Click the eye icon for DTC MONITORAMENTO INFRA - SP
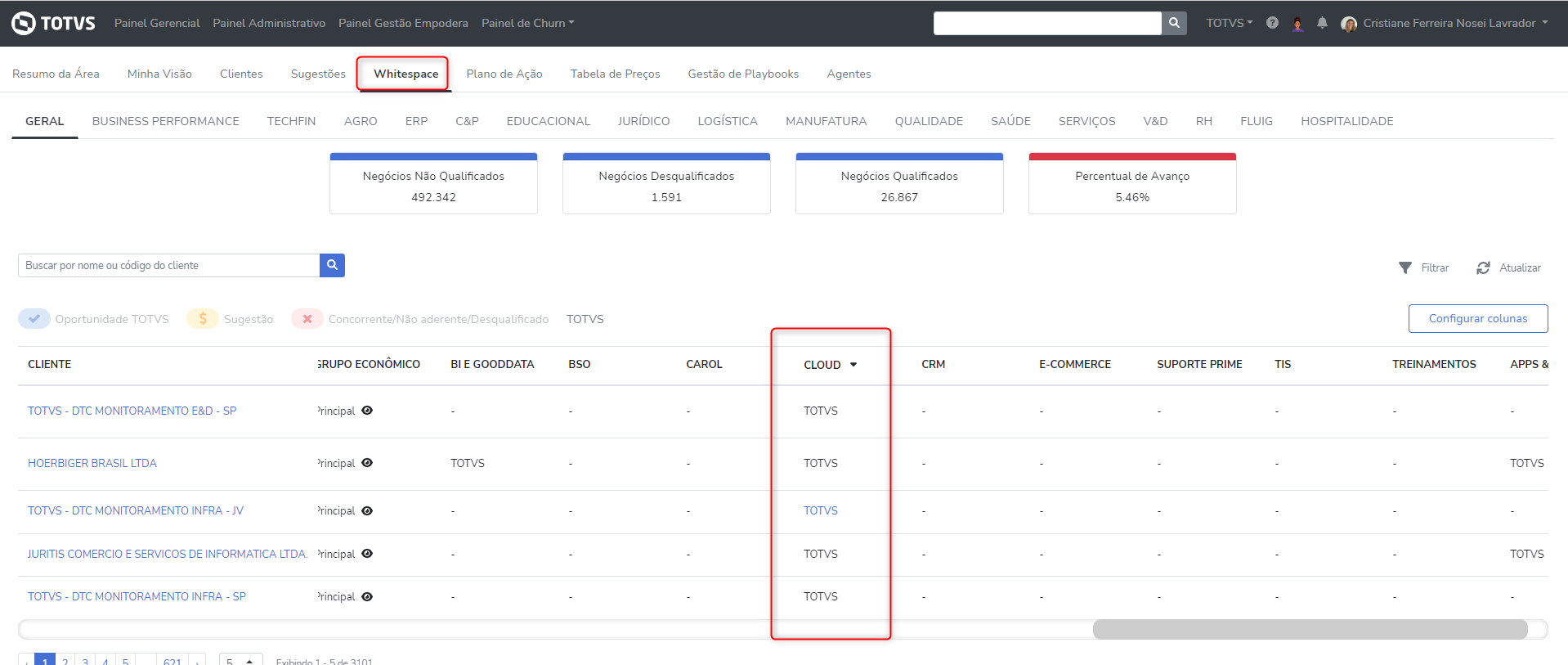 coord(367,597)
